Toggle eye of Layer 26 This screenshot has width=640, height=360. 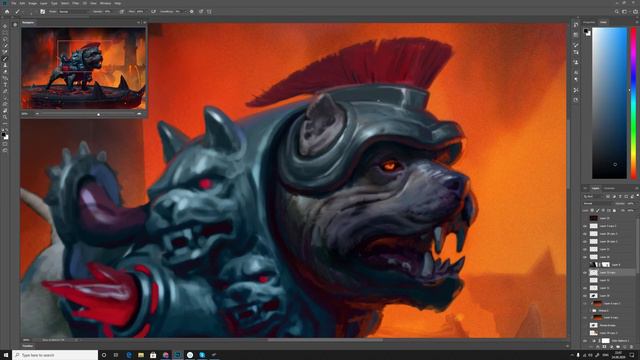point(585,257)
